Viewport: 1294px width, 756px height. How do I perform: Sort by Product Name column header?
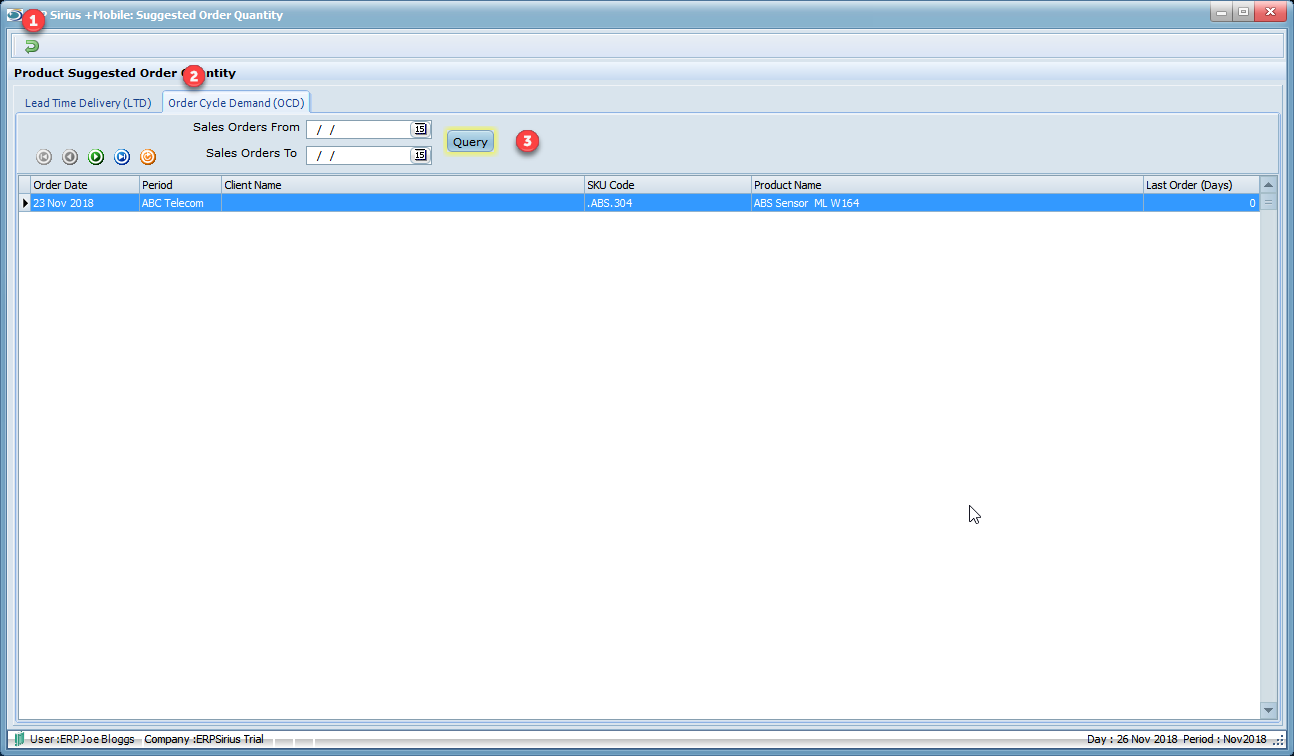948,185
